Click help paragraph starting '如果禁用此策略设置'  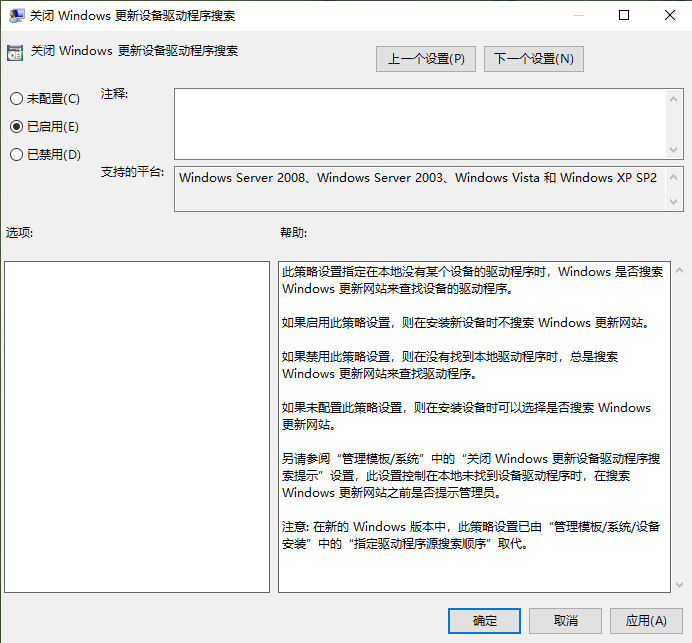(450, 365)
